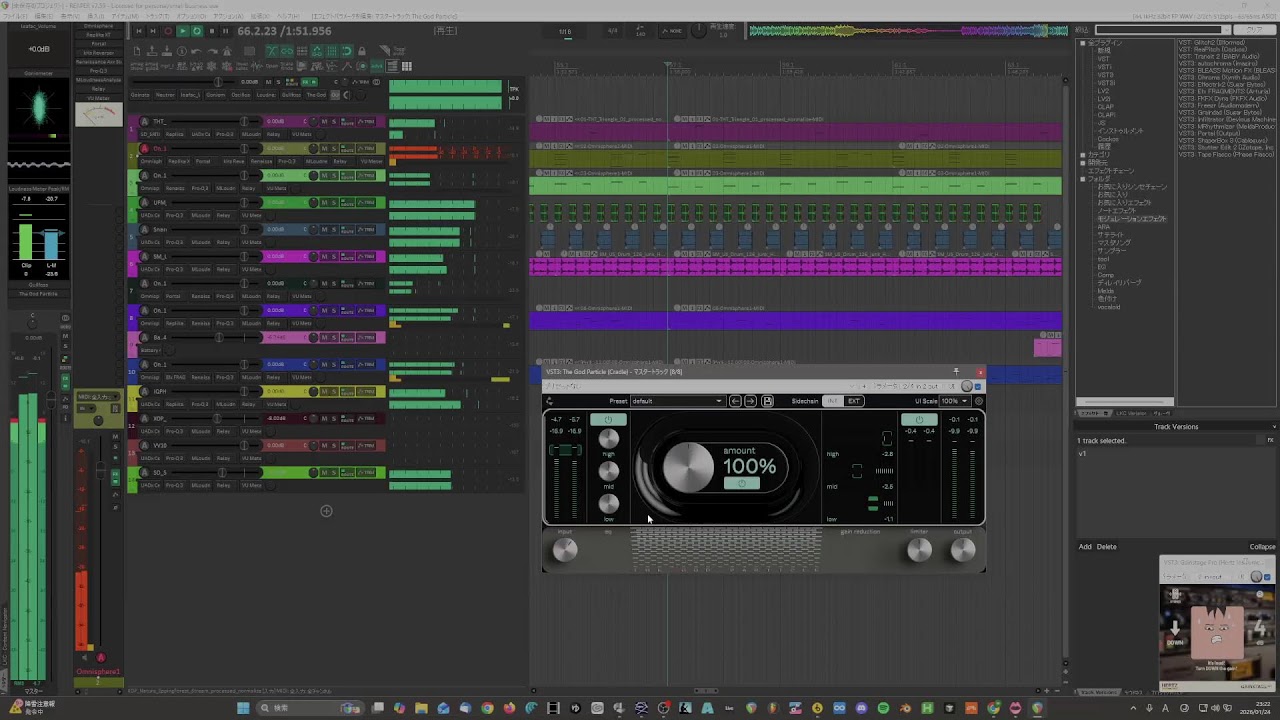Pin the God Particle plugin window
This screenshot has height=720, width=1280.
click(955, 372)
